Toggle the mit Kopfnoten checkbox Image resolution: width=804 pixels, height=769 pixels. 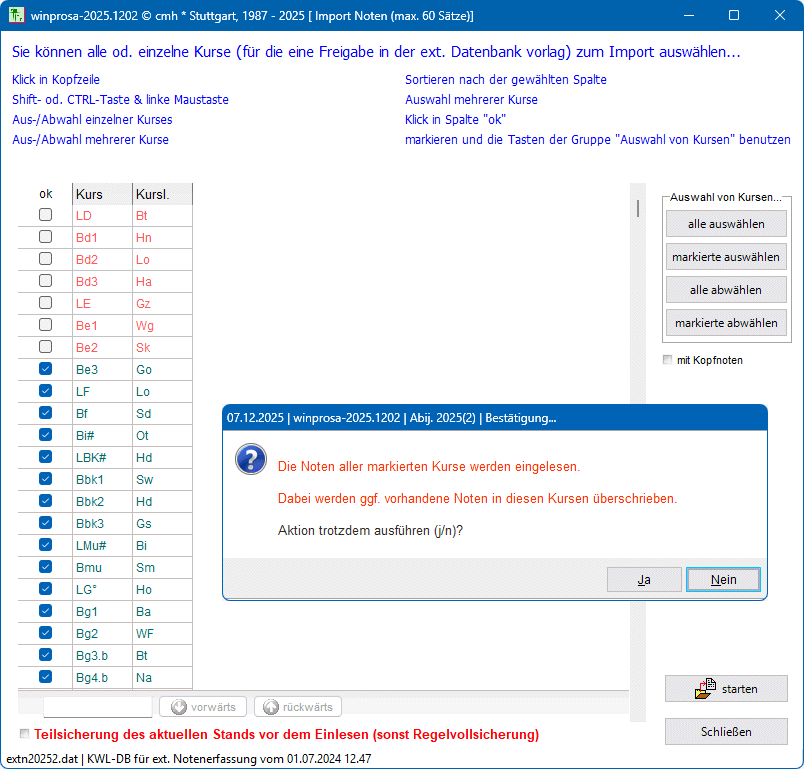click(x=668, y=360)
